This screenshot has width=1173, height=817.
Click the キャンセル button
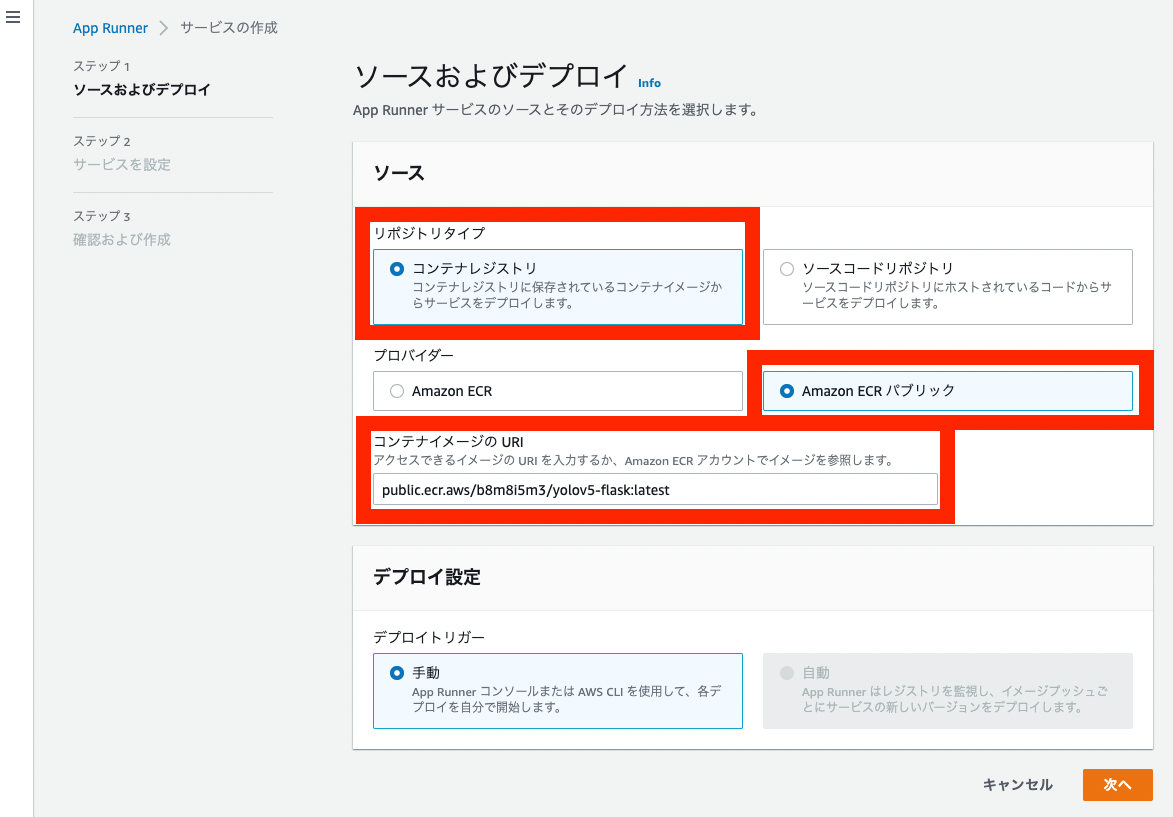[1017, 785]
